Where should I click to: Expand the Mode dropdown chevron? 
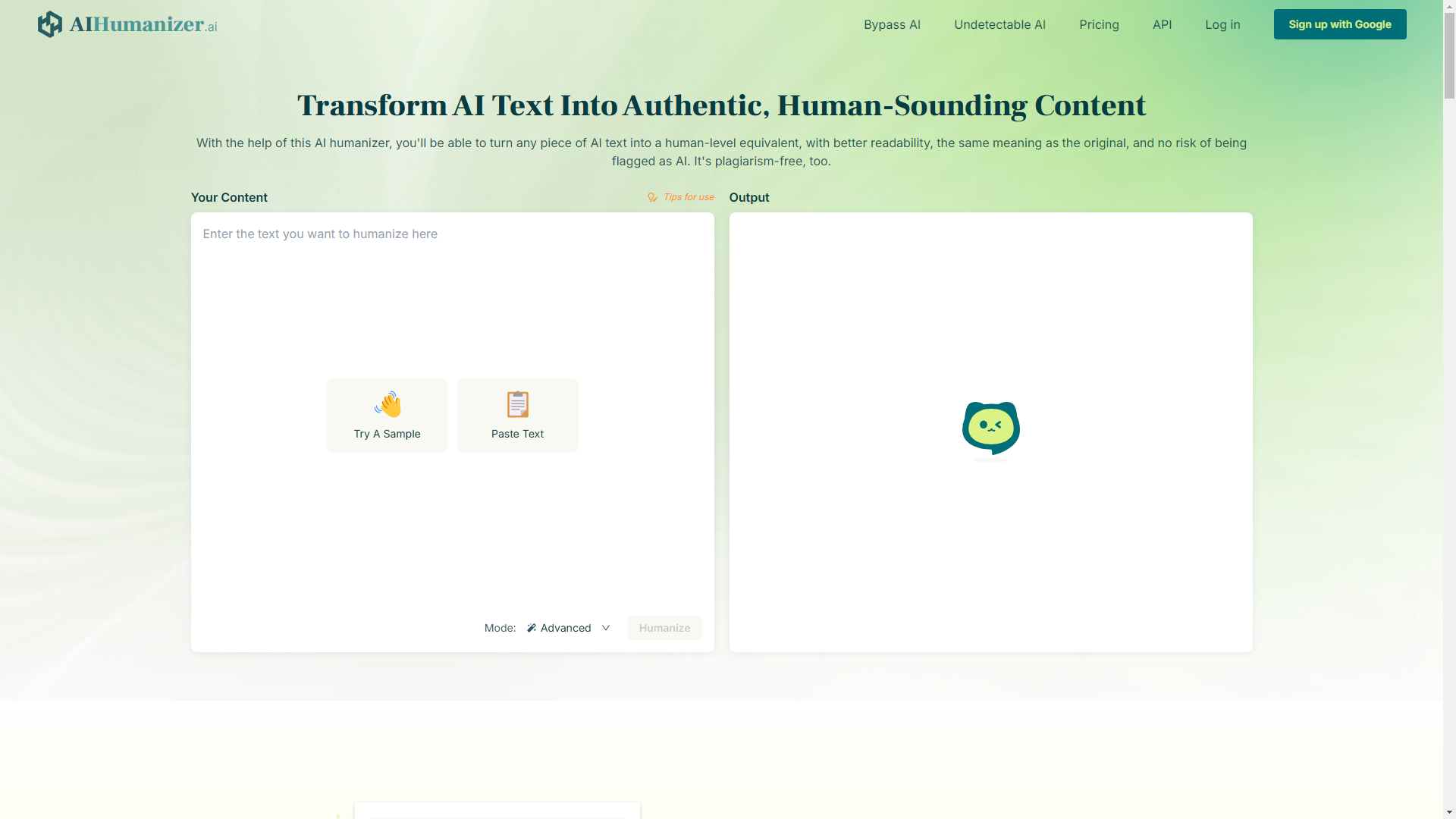[606, 628]
